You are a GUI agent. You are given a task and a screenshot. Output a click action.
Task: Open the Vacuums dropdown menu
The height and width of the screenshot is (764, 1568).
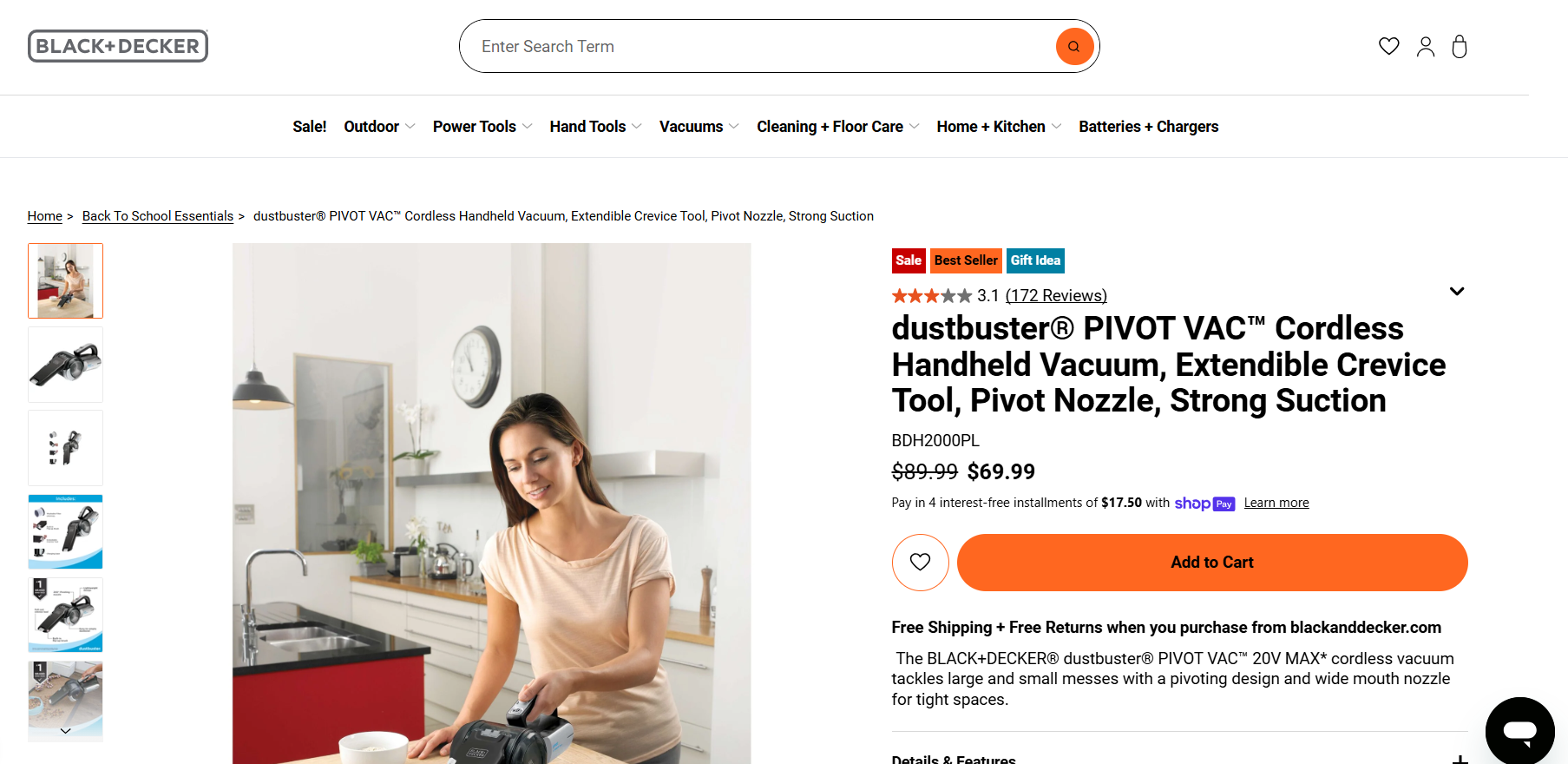[x=699, y=127]
